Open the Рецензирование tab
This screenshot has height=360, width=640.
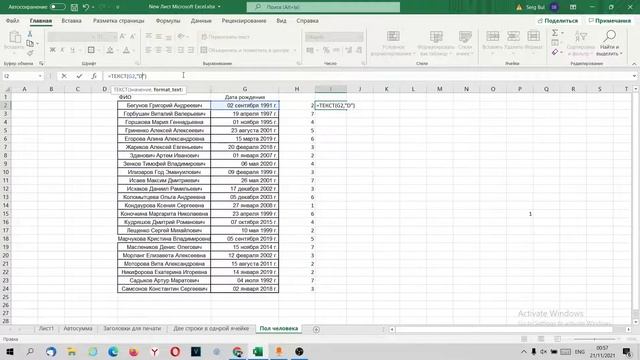(x=244, y=20)
